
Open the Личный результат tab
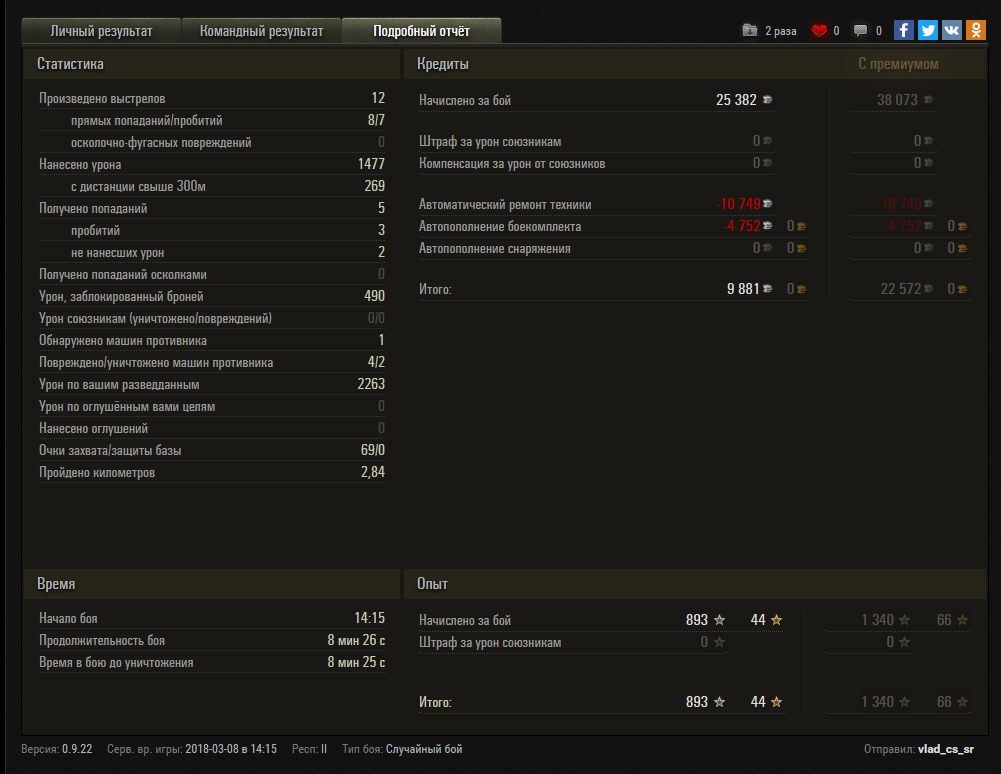(102, 31)
